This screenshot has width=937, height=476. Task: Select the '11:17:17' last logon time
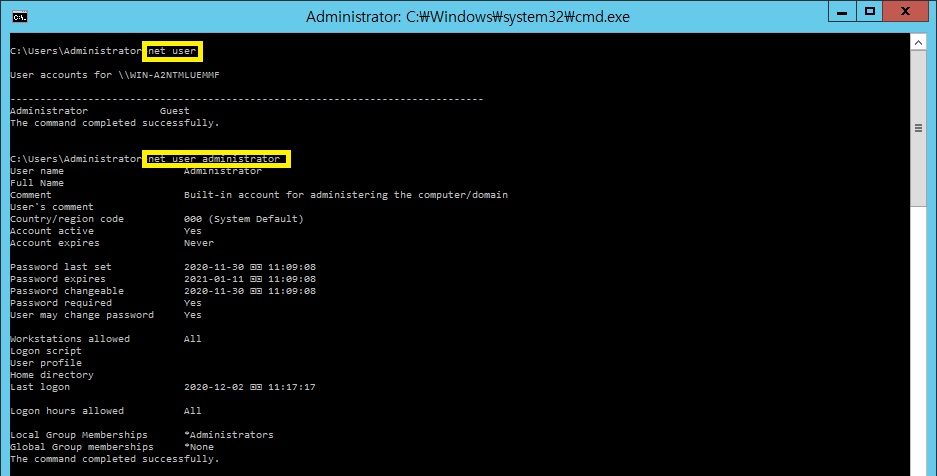(292, 387)
